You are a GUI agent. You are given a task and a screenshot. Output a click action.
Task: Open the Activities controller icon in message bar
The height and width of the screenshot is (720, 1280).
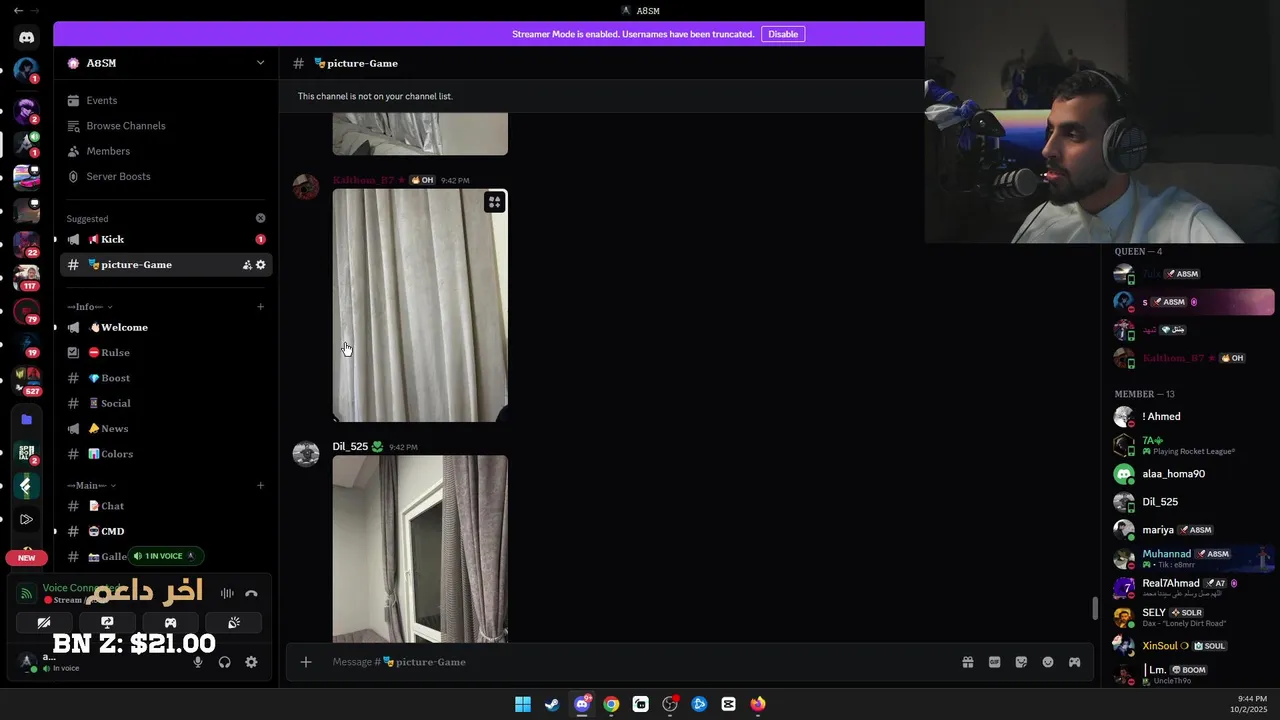point(1074,662)
